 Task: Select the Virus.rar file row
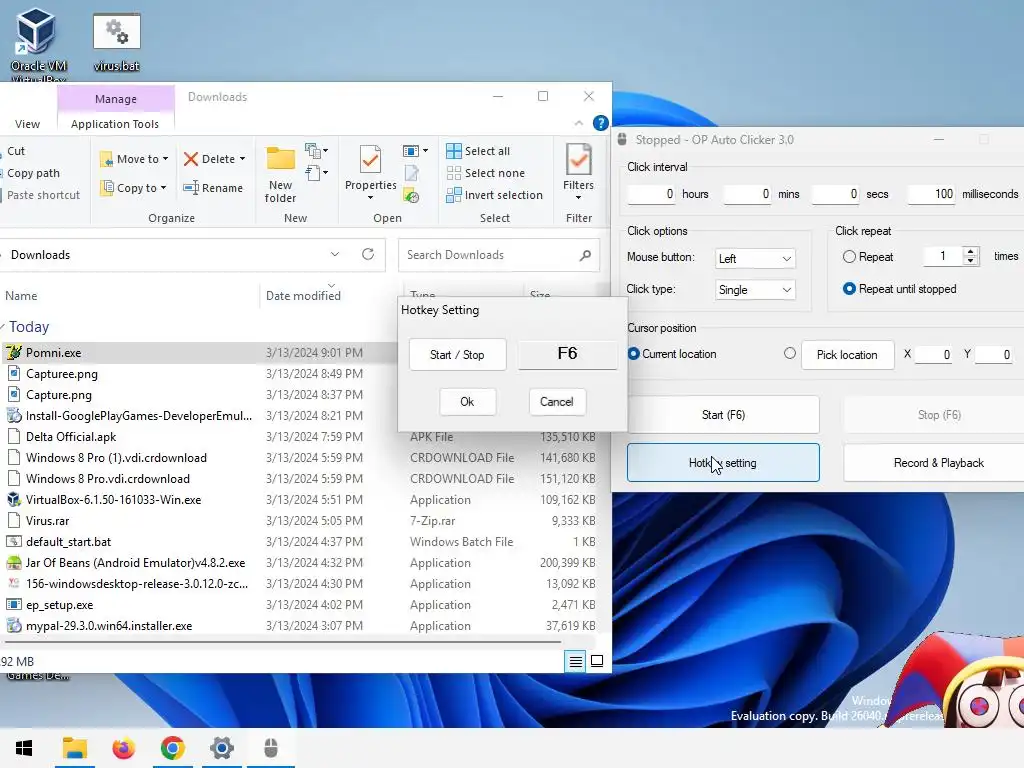pyautogui.click(x=300, y=520)
